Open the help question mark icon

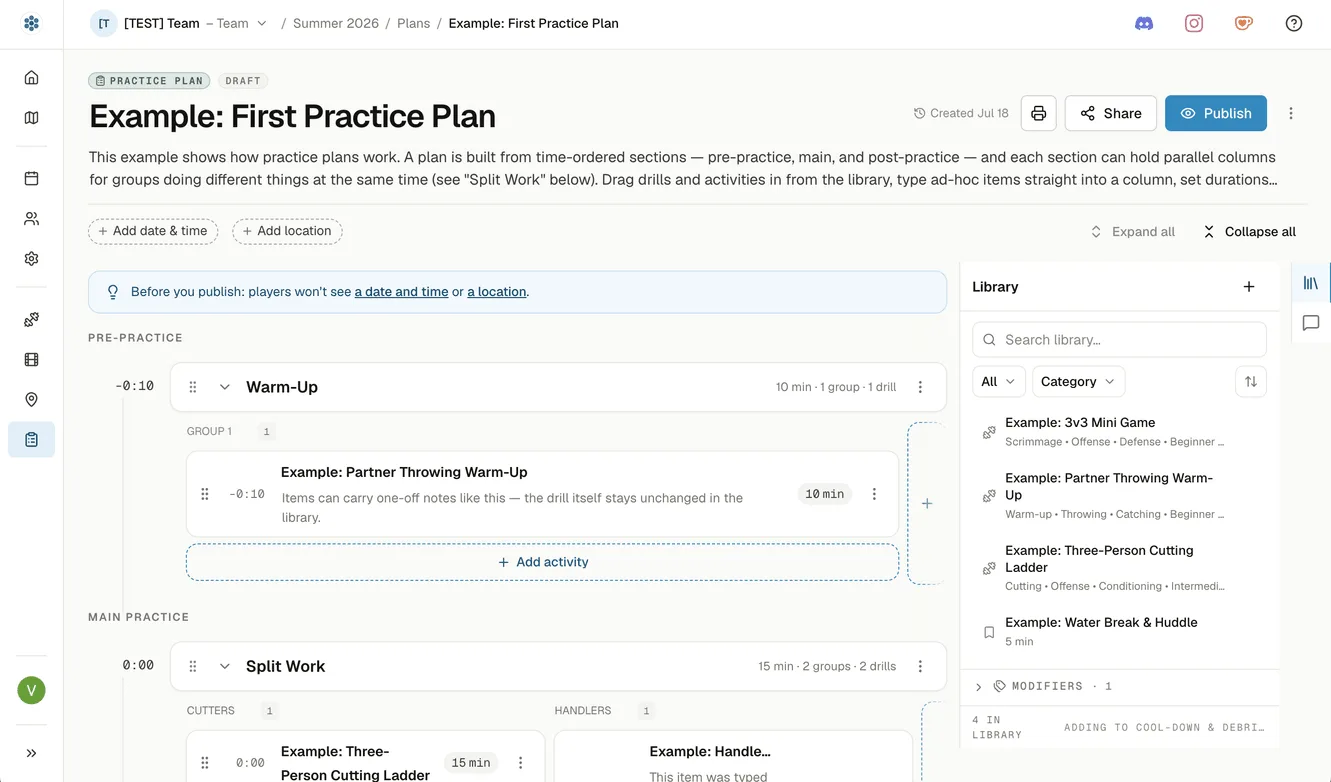[1294, 23]
